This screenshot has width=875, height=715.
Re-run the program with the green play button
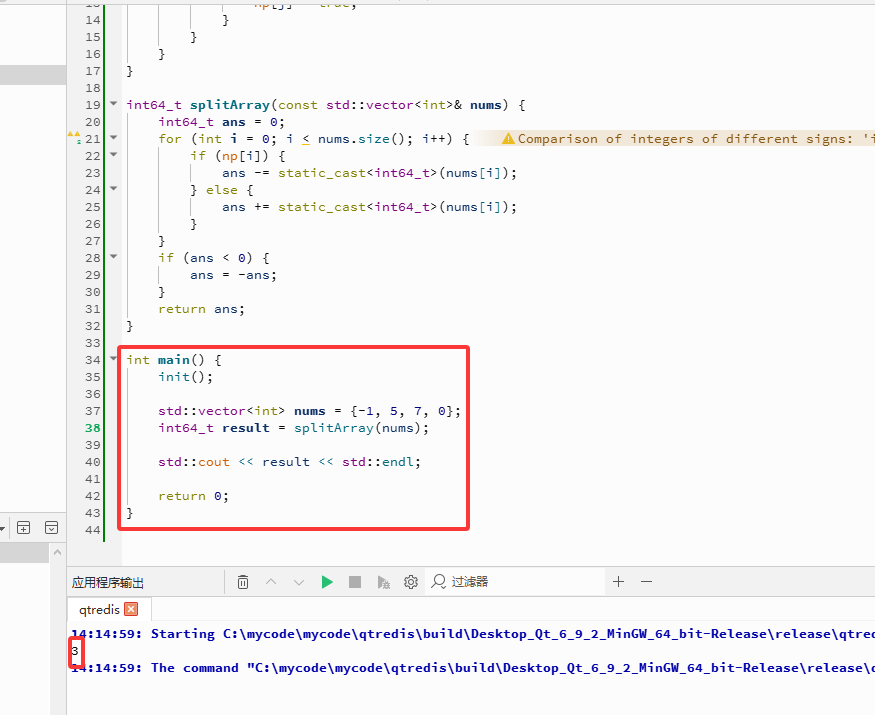click(327, 582)
